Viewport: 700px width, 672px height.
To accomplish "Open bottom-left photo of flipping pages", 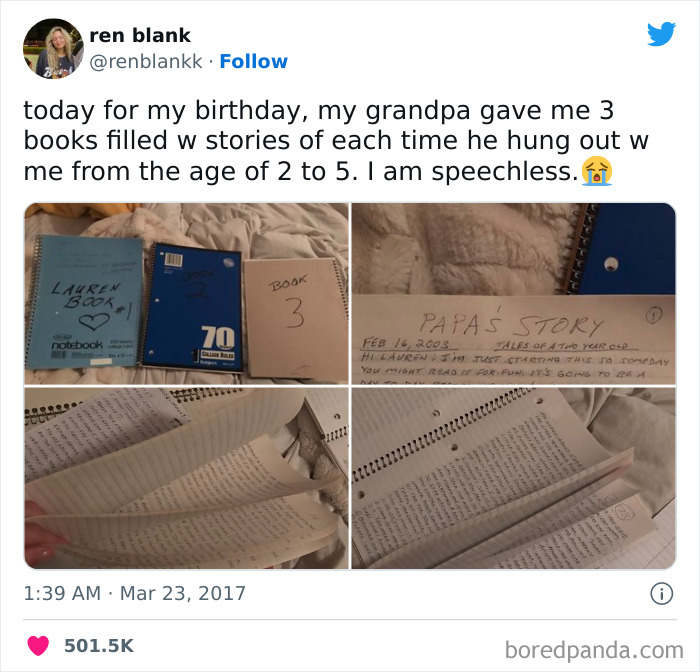I will coord(186,478).
